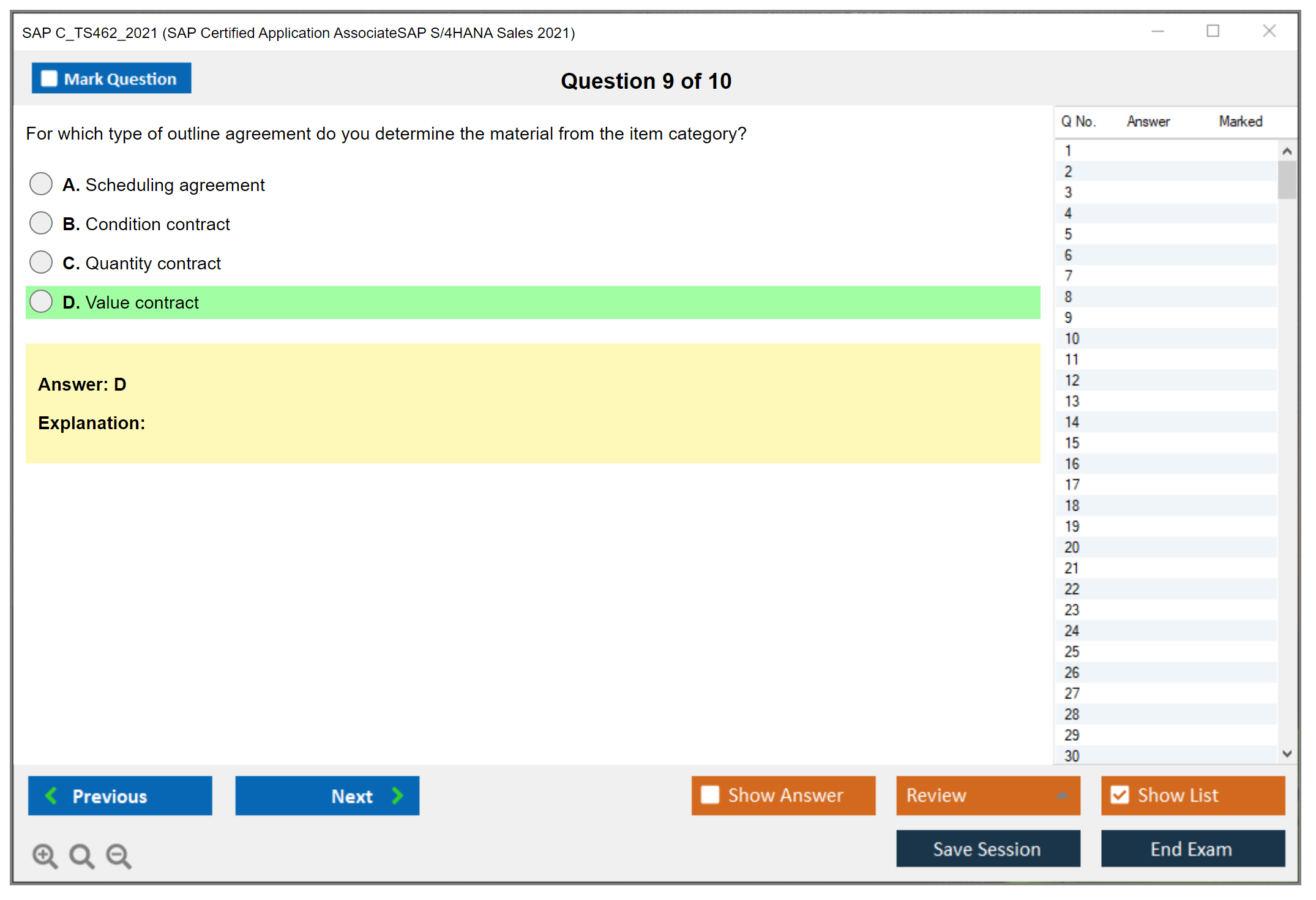The height and width of the screenshot is (900, 1316).
Task: Jump to question 10 in the list
Action: 1072,339
